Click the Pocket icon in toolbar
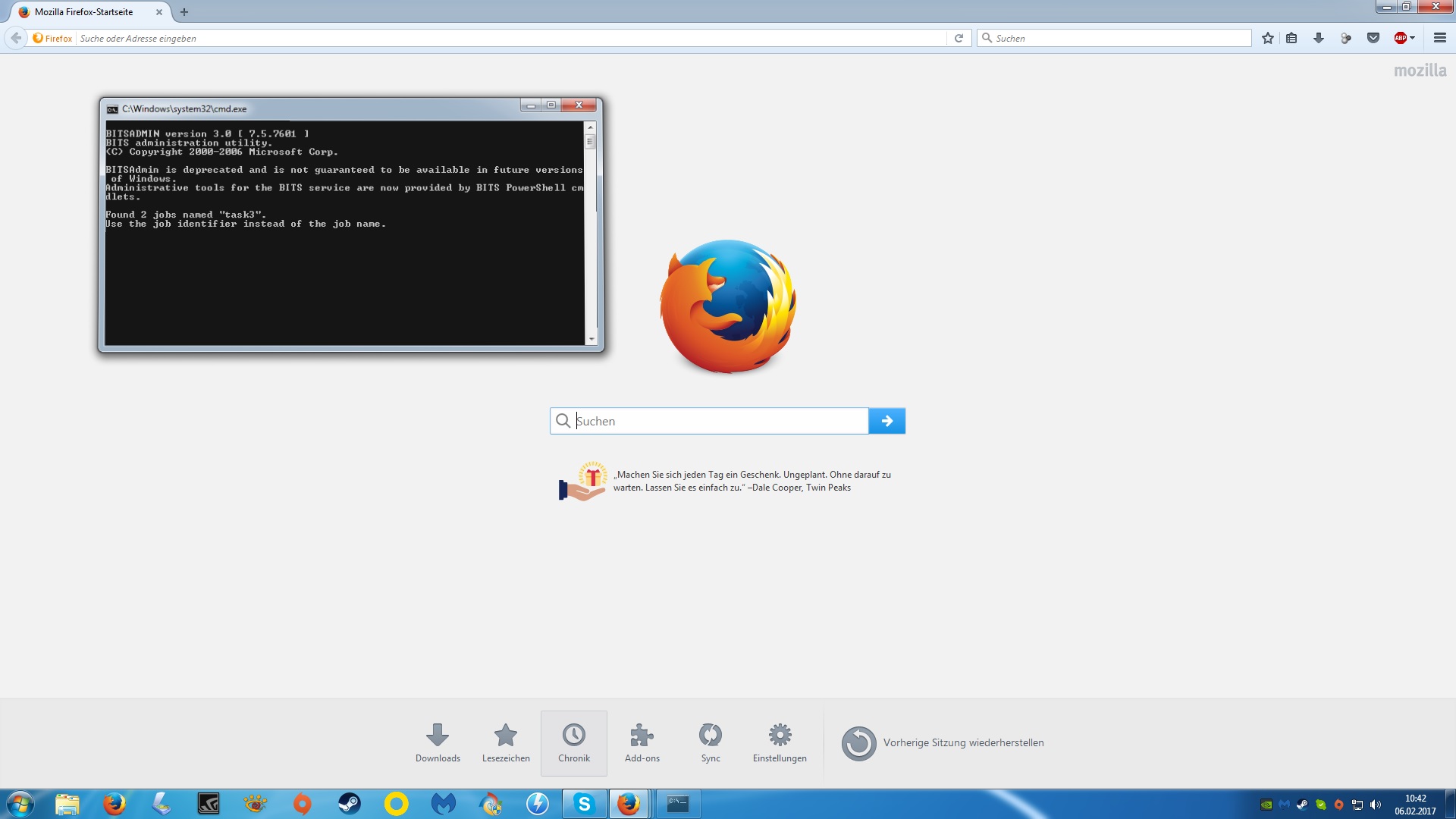 point(1373,38)
